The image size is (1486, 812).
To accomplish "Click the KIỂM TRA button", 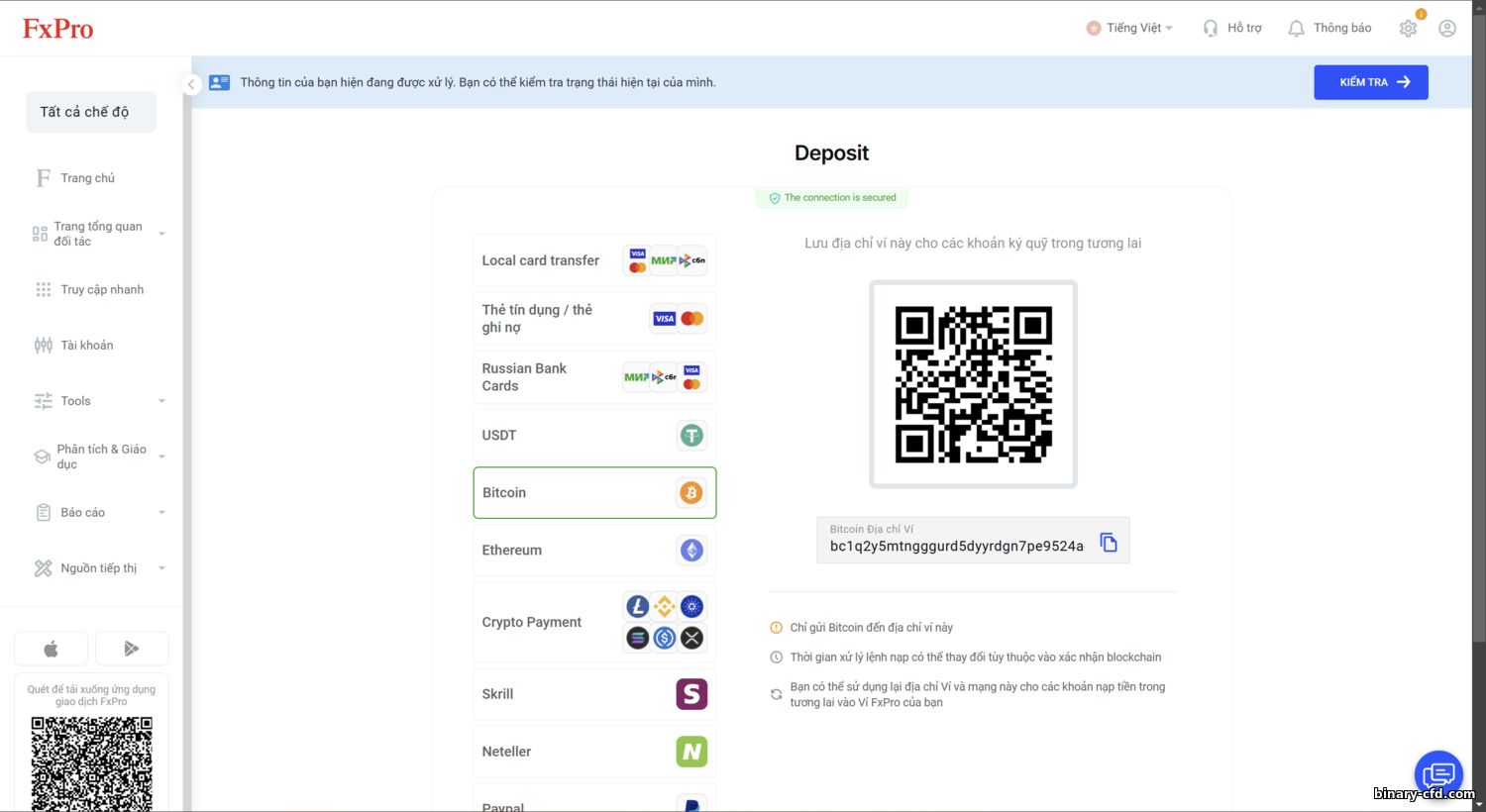I will point(1371,82).
